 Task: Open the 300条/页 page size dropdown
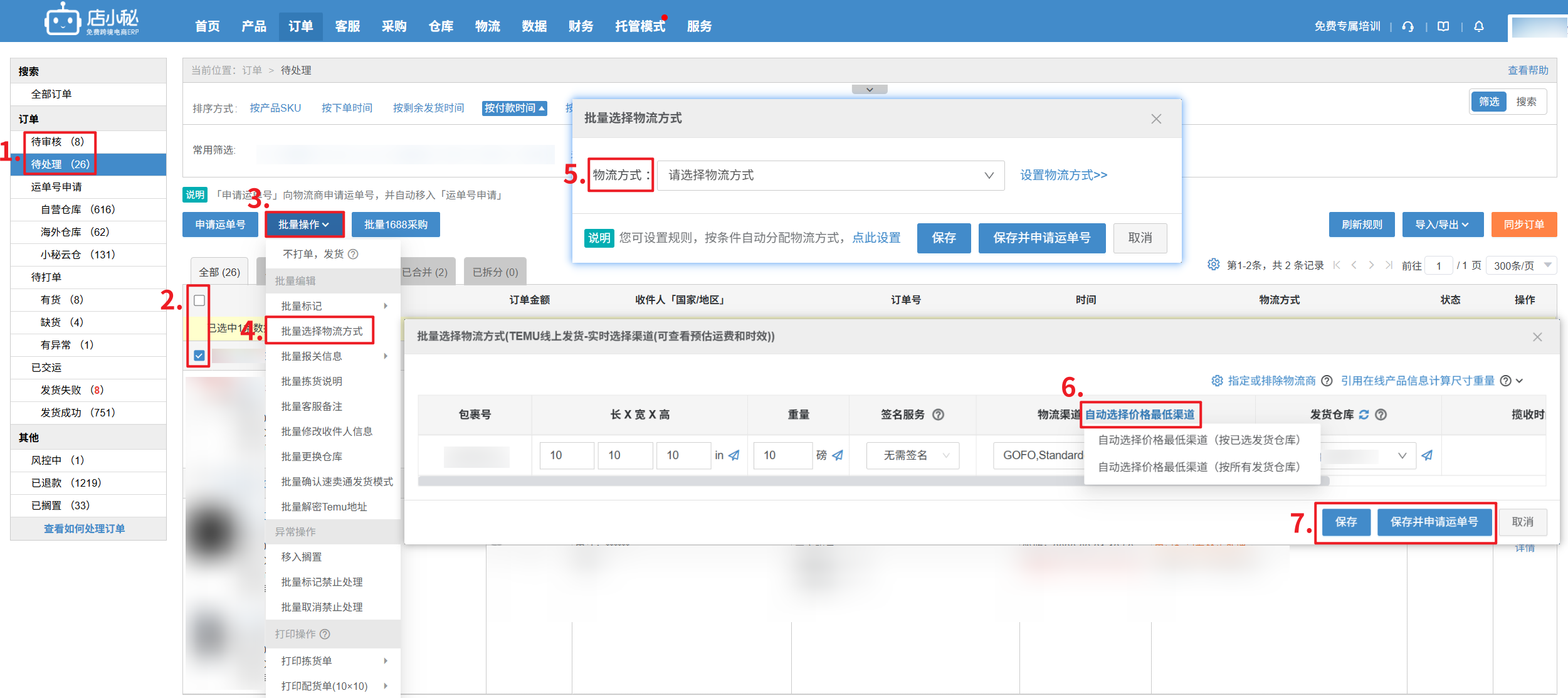[1522, 265]
